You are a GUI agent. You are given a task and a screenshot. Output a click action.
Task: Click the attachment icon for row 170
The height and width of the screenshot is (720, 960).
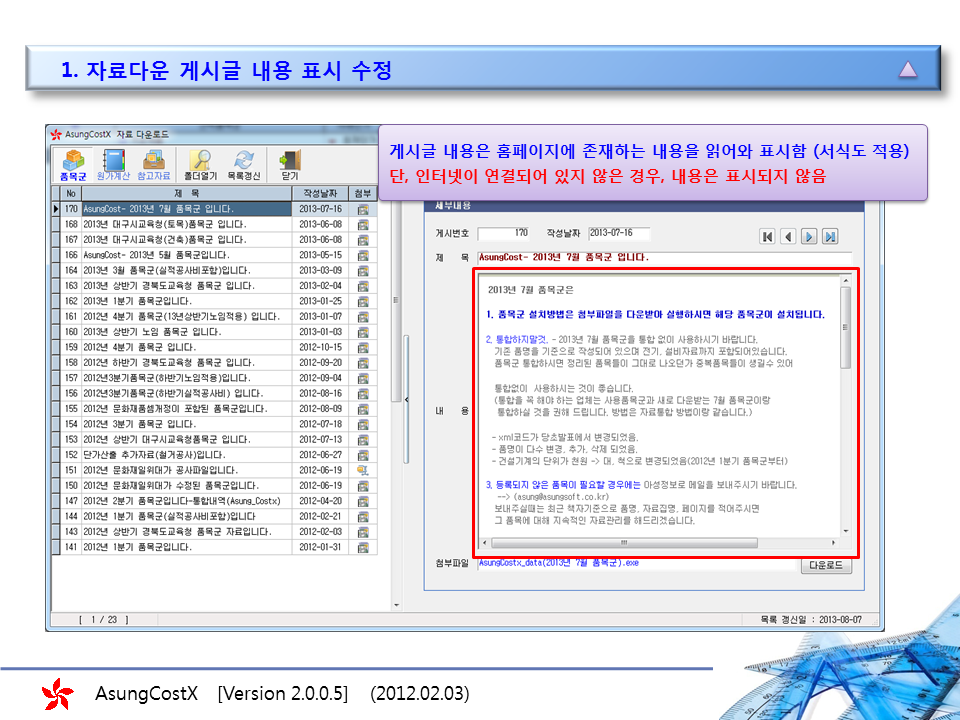(x=363, y=209)
